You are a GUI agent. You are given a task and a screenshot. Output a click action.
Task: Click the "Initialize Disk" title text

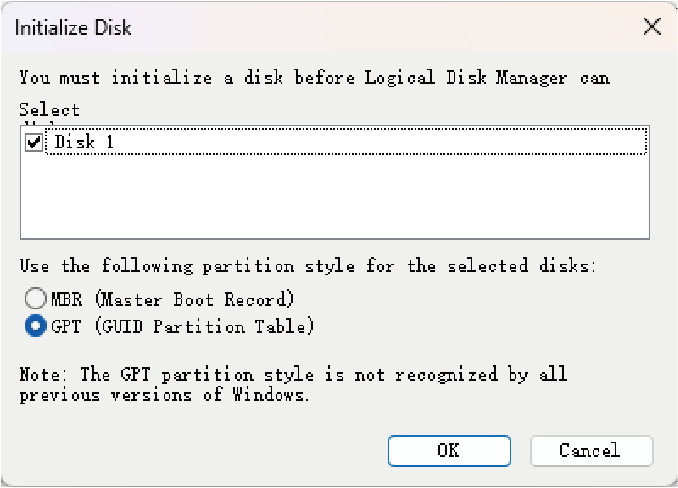tap(73, 28)
